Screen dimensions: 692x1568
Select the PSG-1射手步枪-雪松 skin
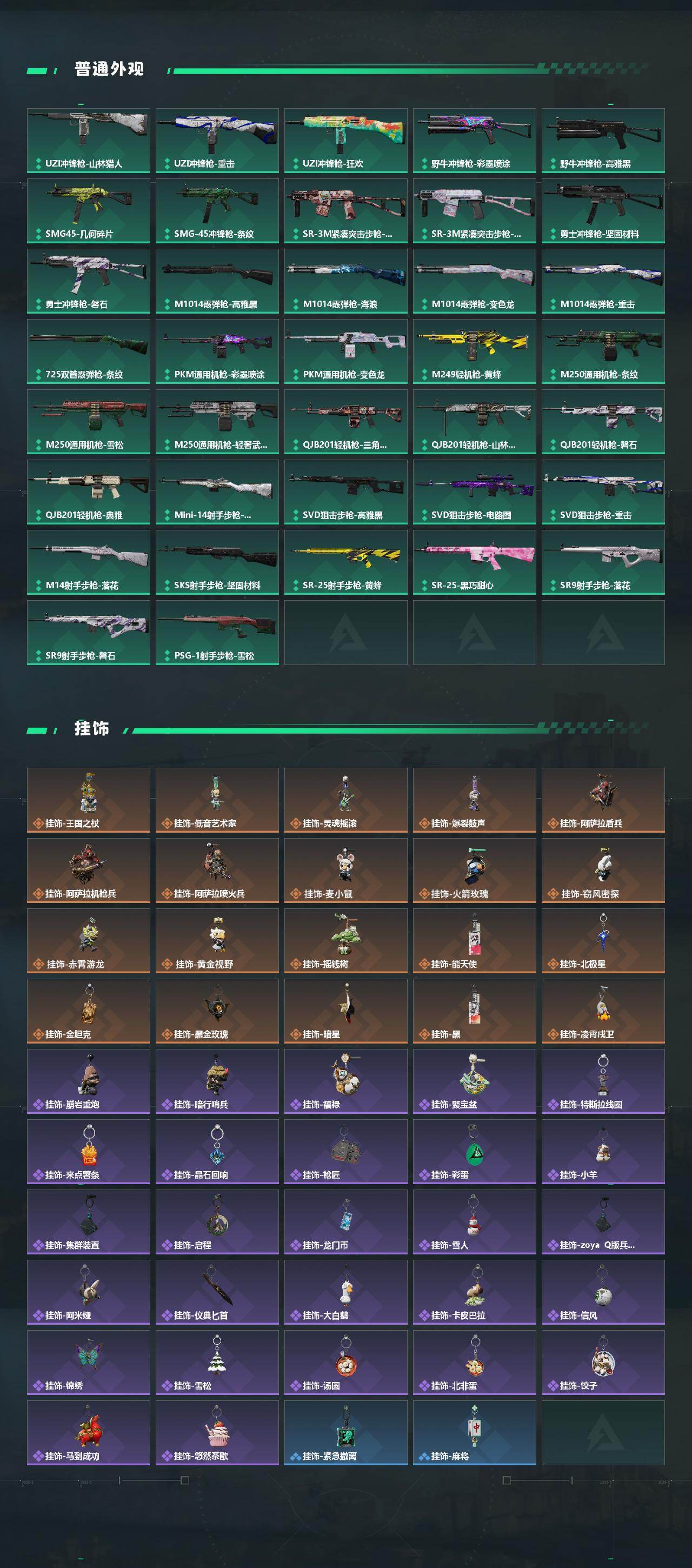(217, 633)
